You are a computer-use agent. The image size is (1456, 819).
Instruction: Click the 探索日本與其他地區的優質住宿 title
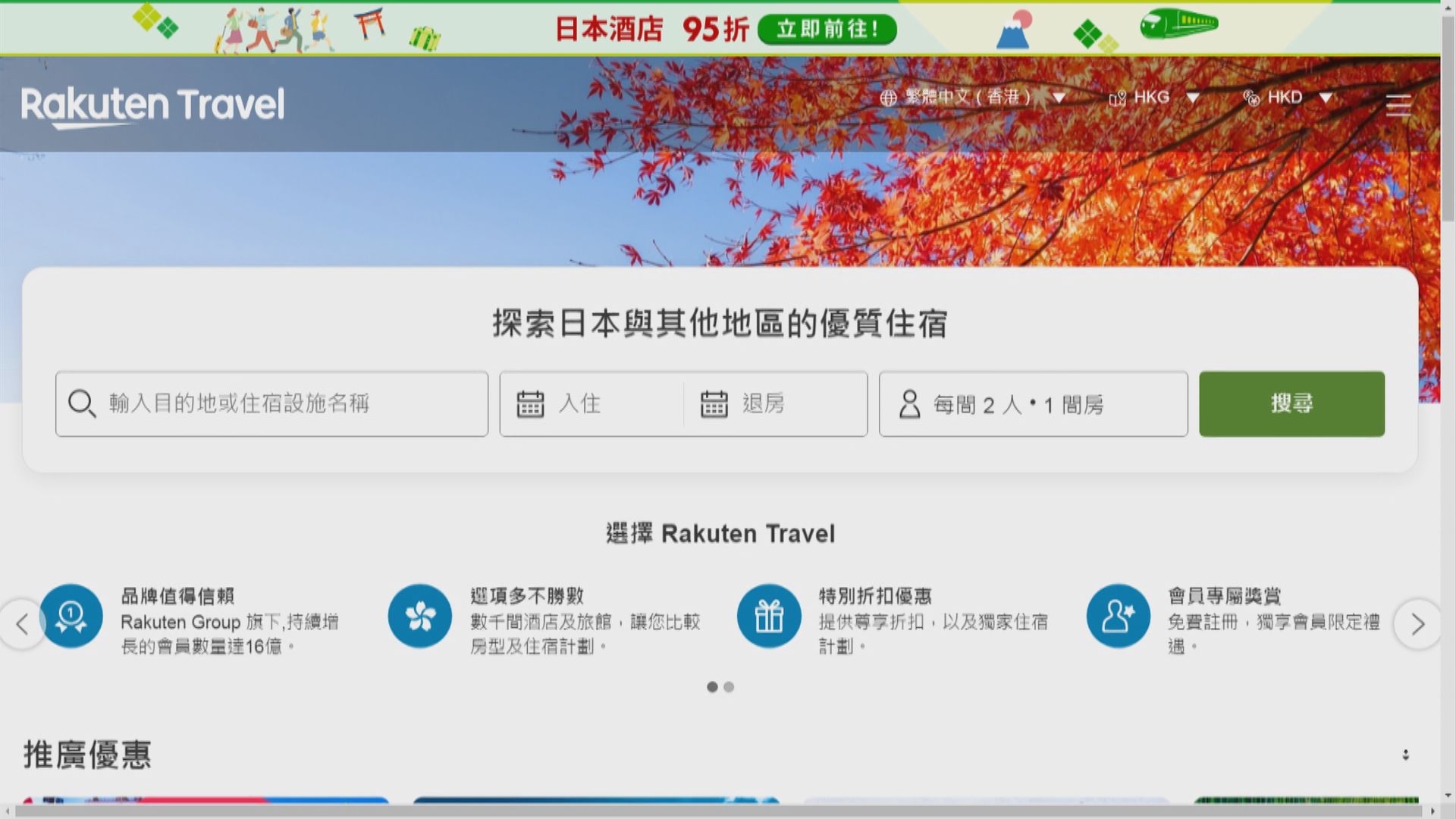[720, 323]
